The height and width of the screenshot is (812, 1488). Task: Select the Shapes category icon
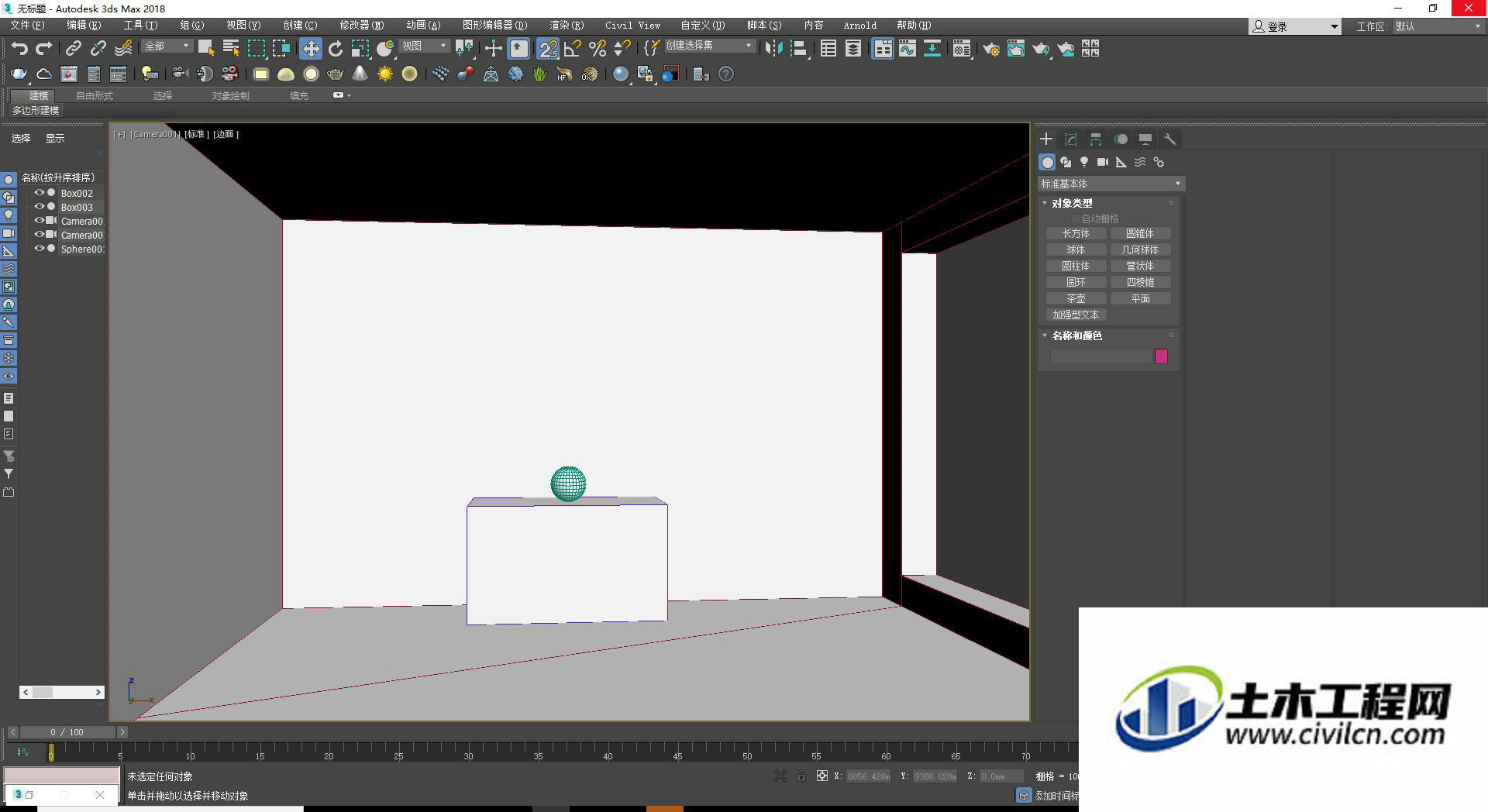click(x=1066, y=162)
